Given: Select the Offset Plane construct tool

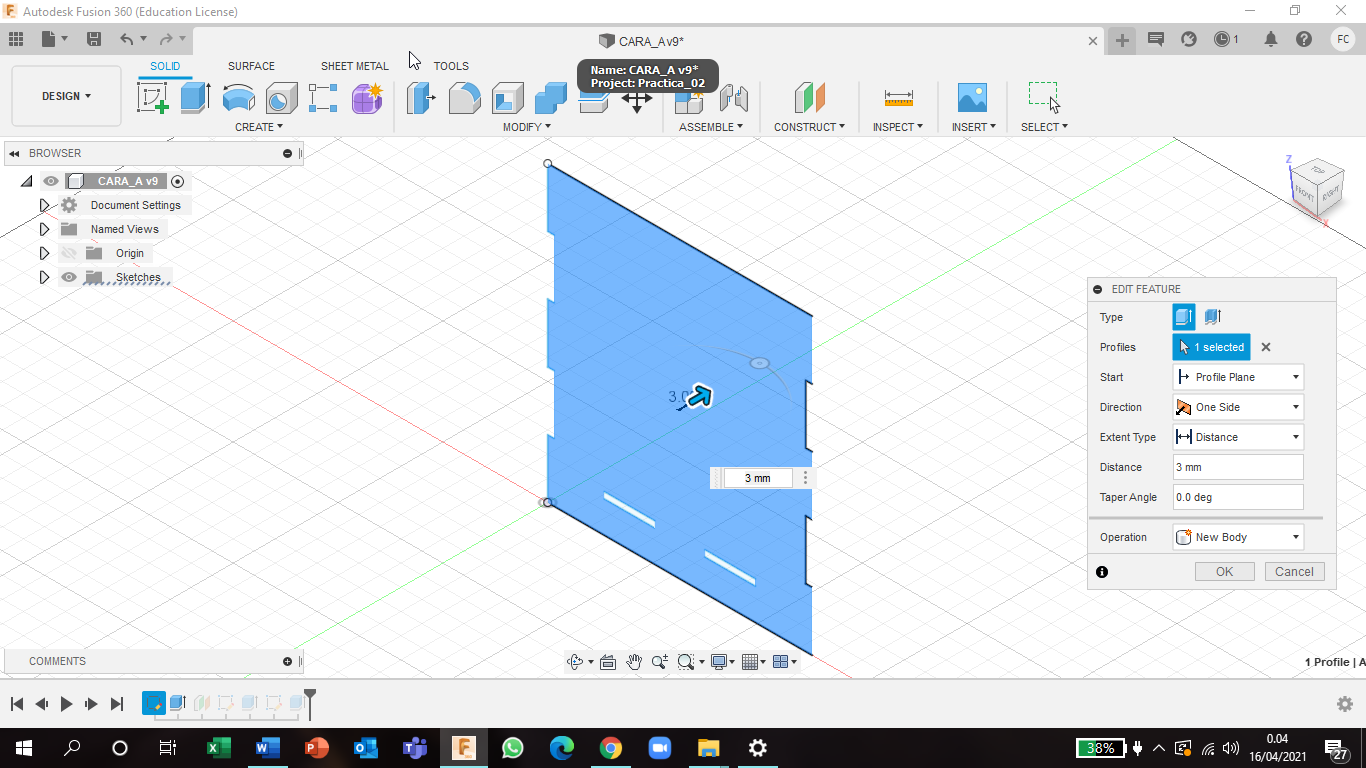Looking at the screenshot, I should pyautogui.click(x=809, y=98).
